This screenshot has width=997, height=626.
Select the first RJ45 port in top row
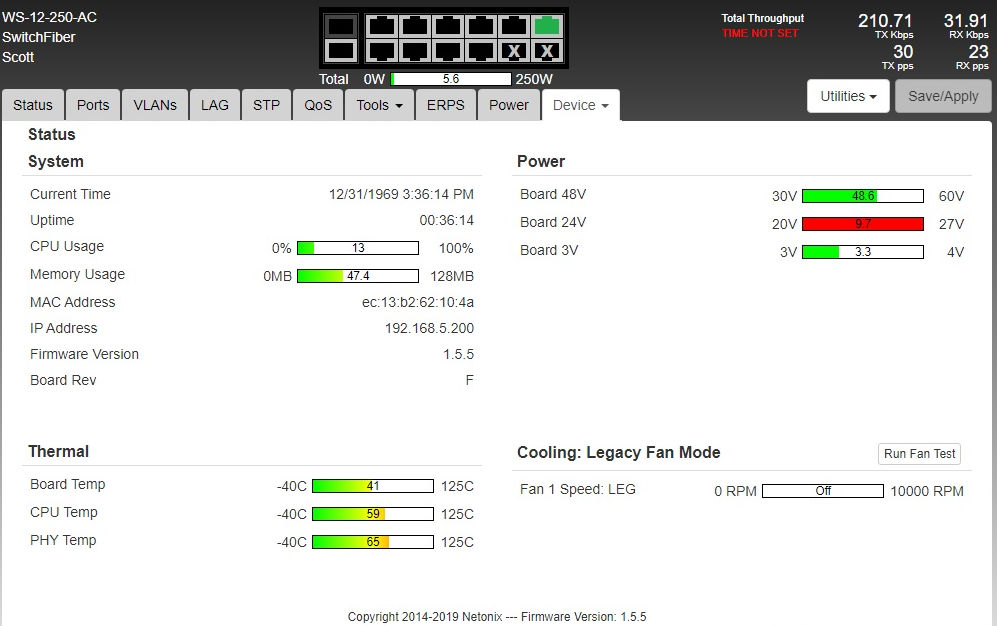tap(381, 26)
